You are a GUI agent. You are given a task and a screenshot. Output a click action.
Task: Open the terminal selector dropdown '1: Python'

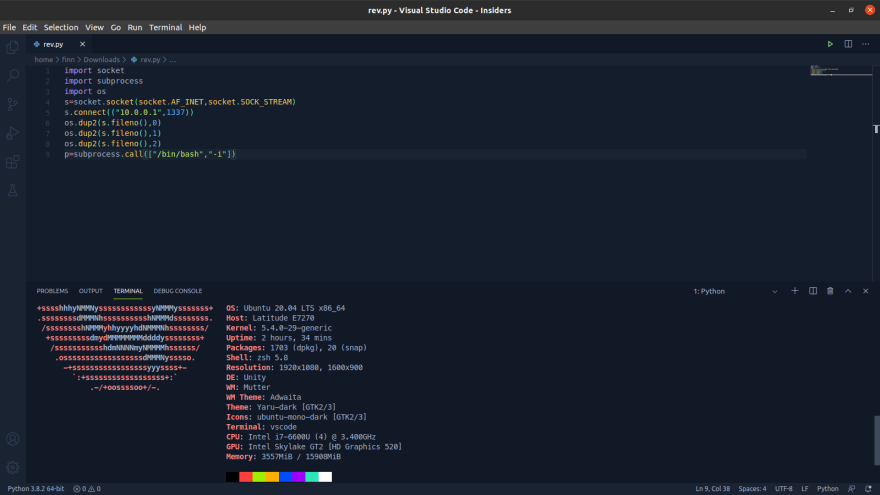point(735,291)
